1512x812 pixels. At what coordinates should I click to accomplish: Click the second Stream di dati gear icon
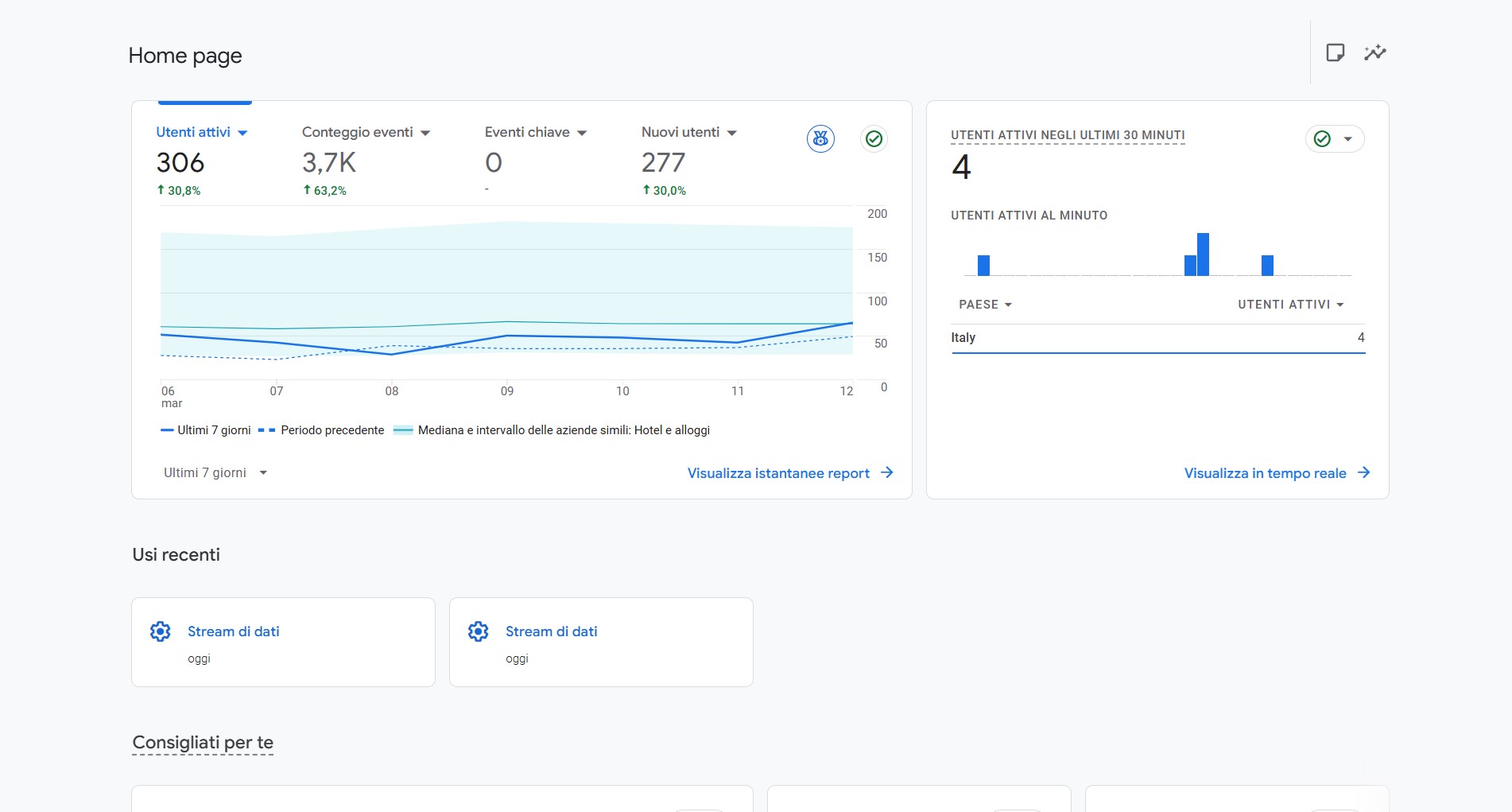point(479,631)
